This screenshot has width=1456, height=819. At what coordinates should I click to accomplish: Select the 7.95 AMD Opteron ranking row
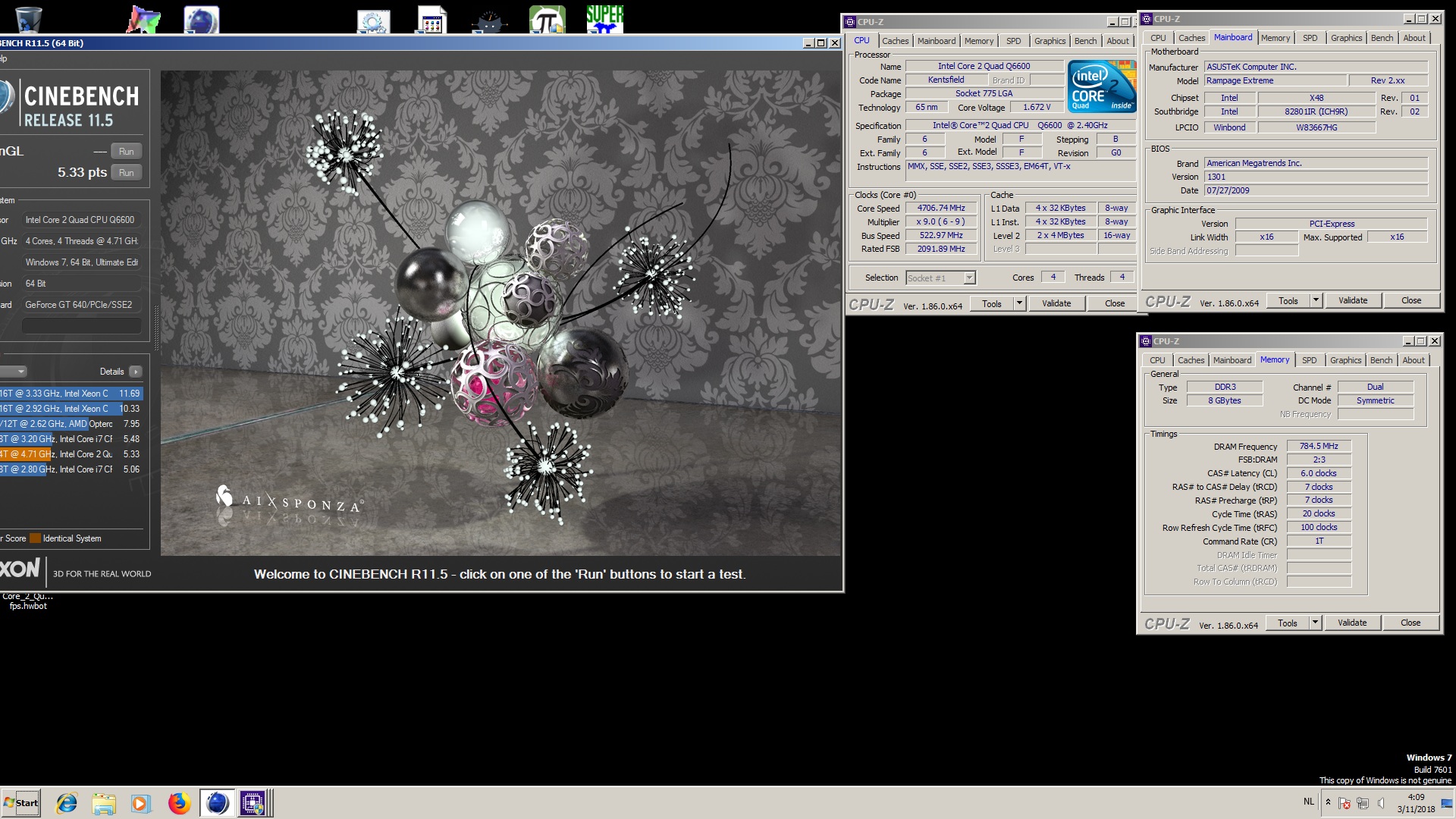point(71,424)
